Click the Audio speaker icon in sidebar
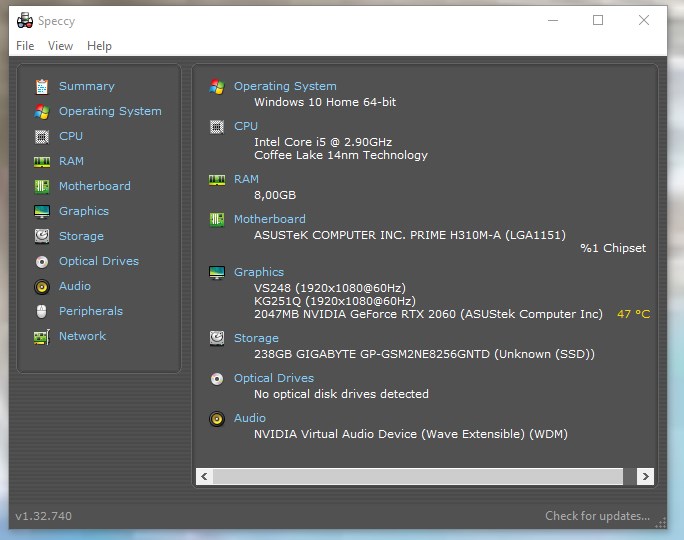Image resolution: width=684 pixels, height=540 pixels. [42, 287]
